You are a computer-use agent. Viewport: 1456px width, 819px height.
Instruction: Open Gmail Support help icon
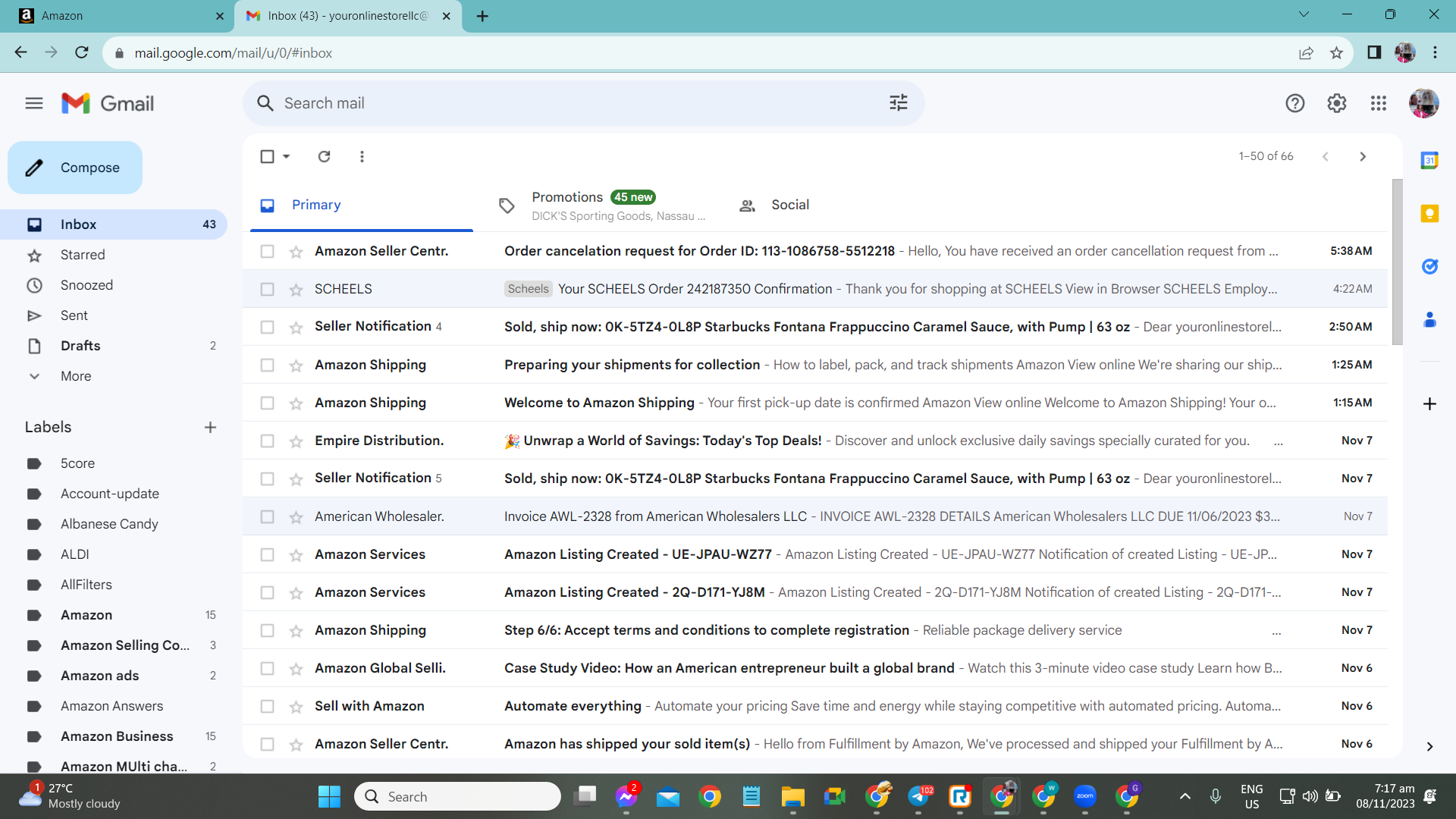tap(1295, 103)
